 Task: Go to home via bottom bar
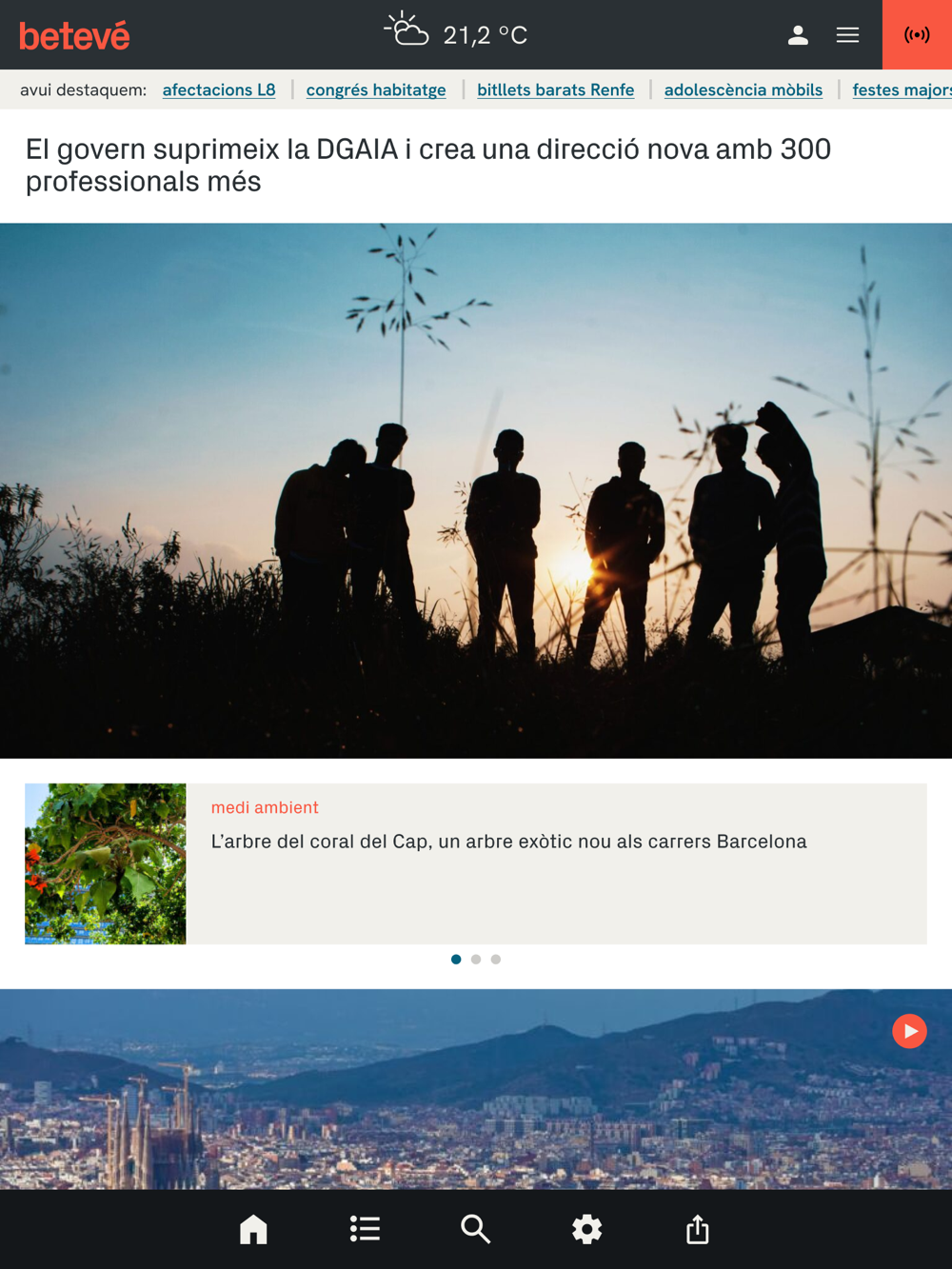[x=253, y=1229]
